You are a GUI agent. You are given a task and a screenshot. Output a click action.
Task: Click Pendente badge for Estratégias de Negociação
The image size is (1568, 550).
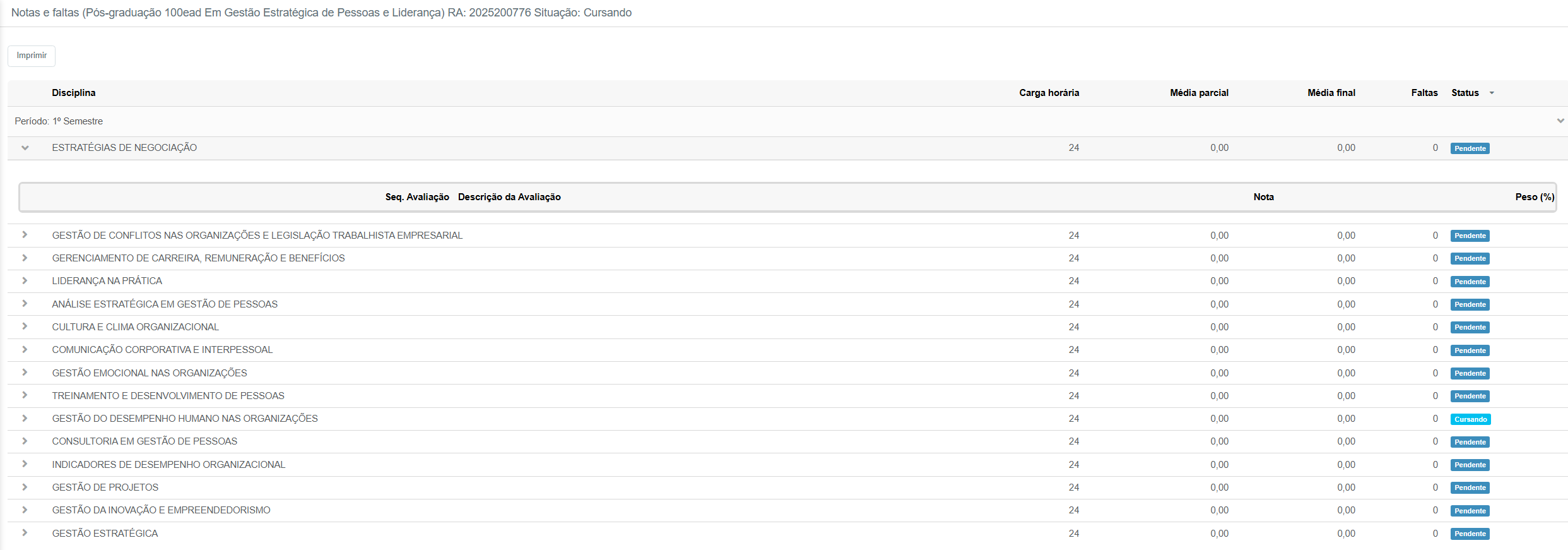point(1470,148)
